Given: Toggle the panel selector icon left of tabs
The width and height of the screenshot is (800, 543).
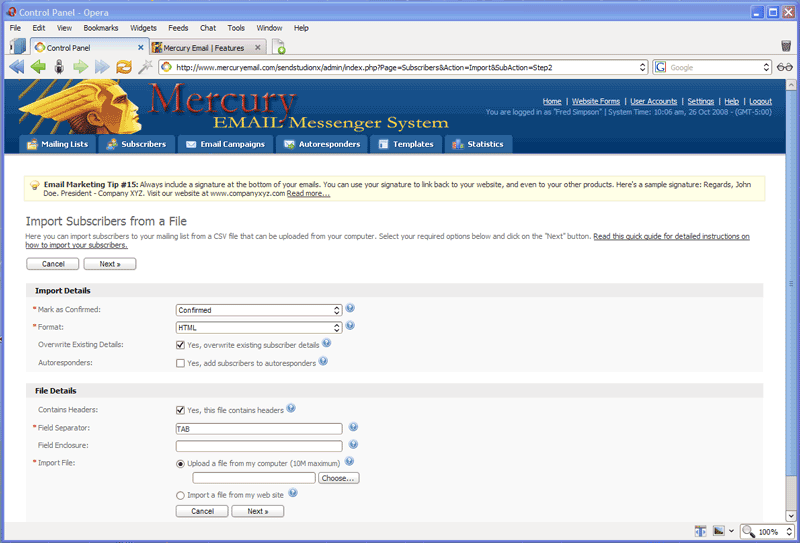Looking at the screenshot, I should [18, 46].
